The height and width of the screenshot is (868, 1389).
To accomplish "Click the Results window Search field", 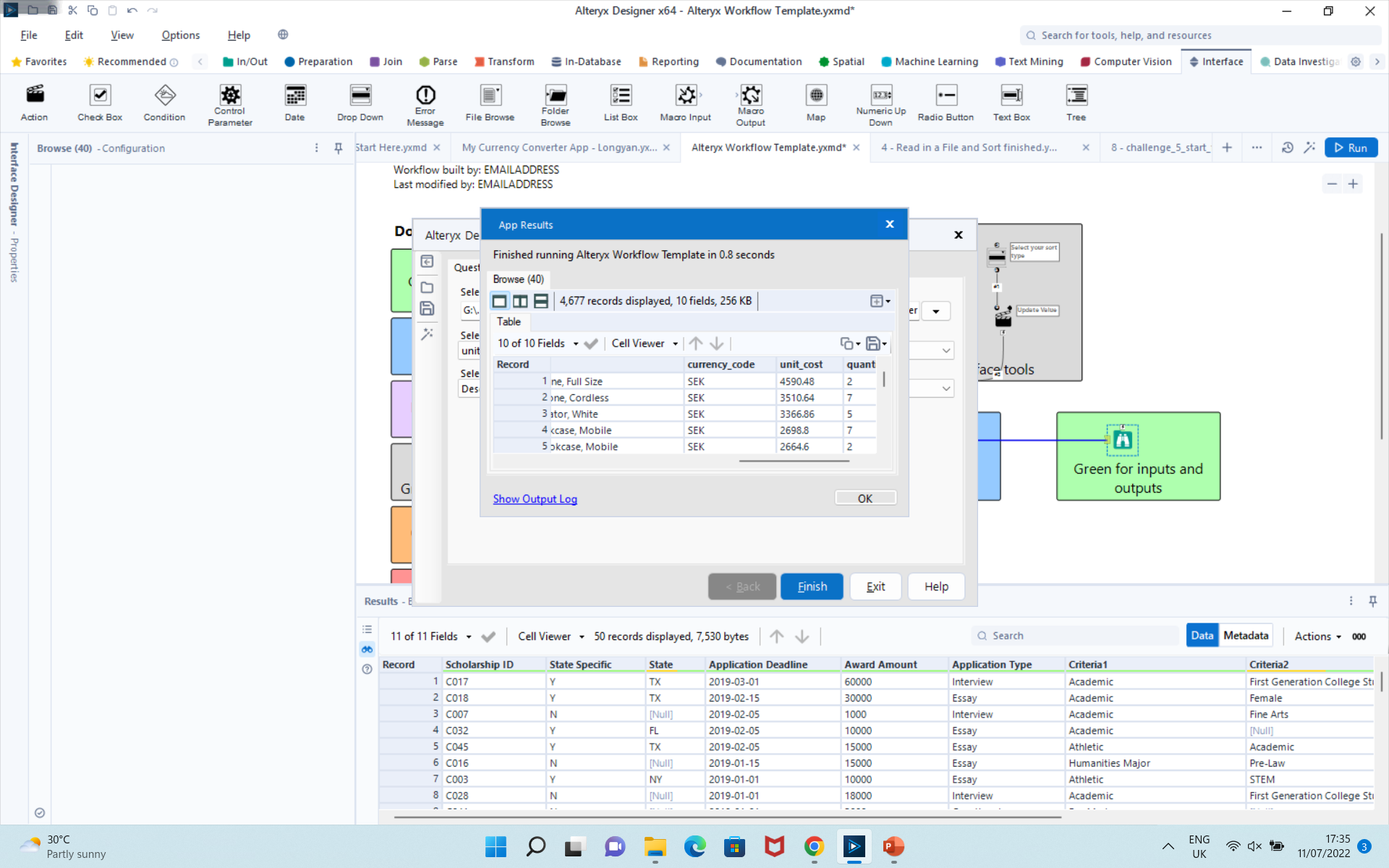I will point(1075,636).
